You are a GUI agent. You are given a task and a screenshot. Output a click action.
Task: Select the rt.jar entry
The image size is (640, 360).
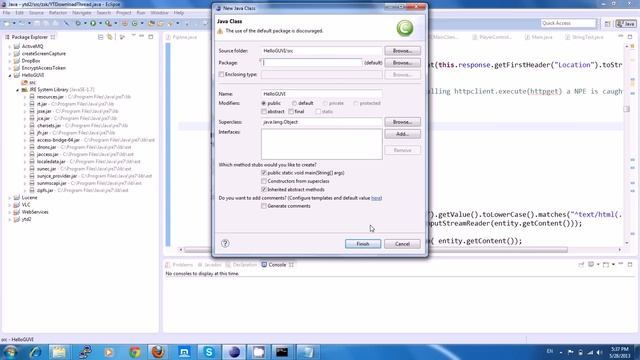tap(43, 104)
